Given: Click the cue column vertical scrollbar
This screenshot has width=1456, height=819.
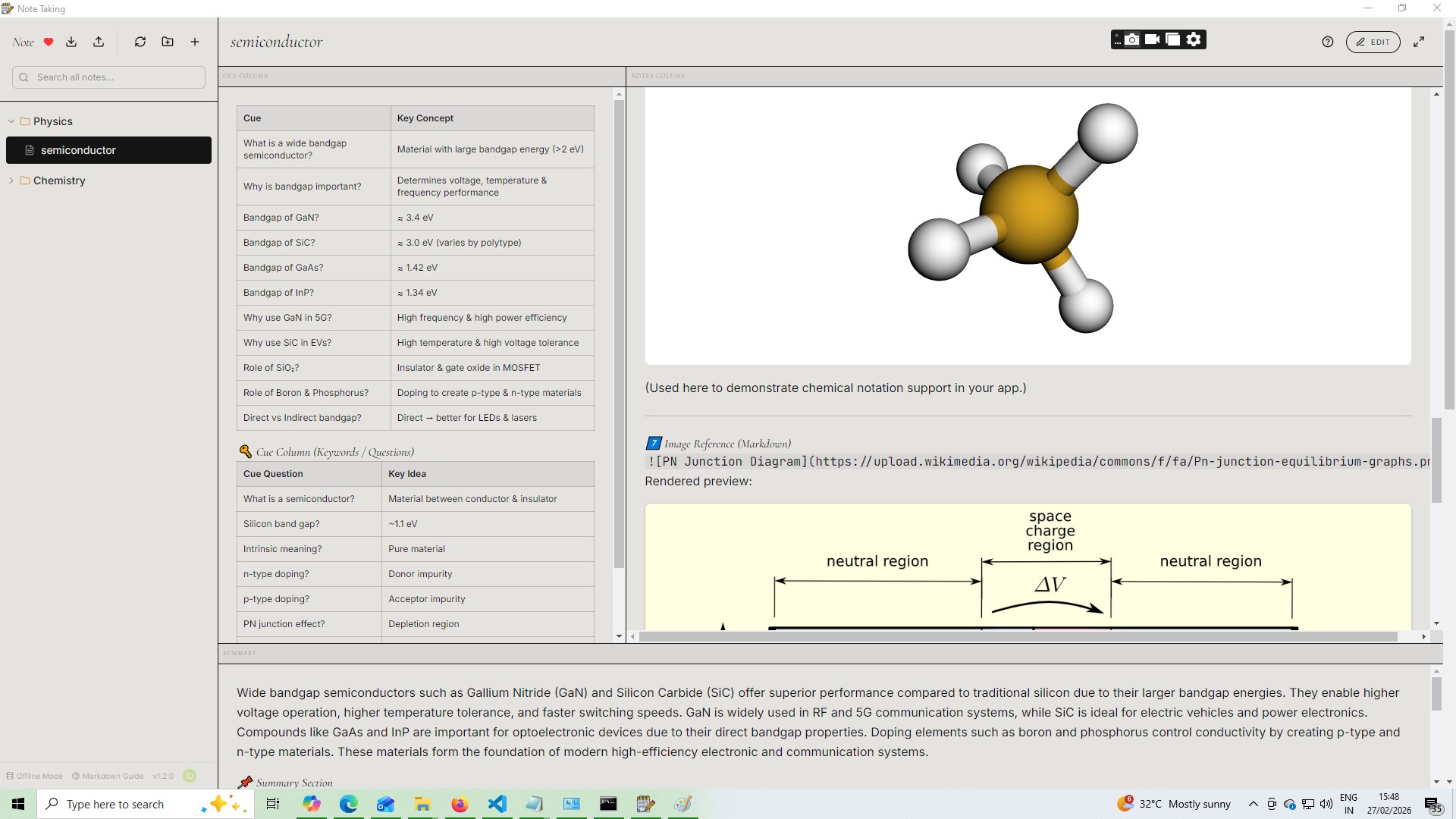Looking at the screenshot, I should click(619, 334).
